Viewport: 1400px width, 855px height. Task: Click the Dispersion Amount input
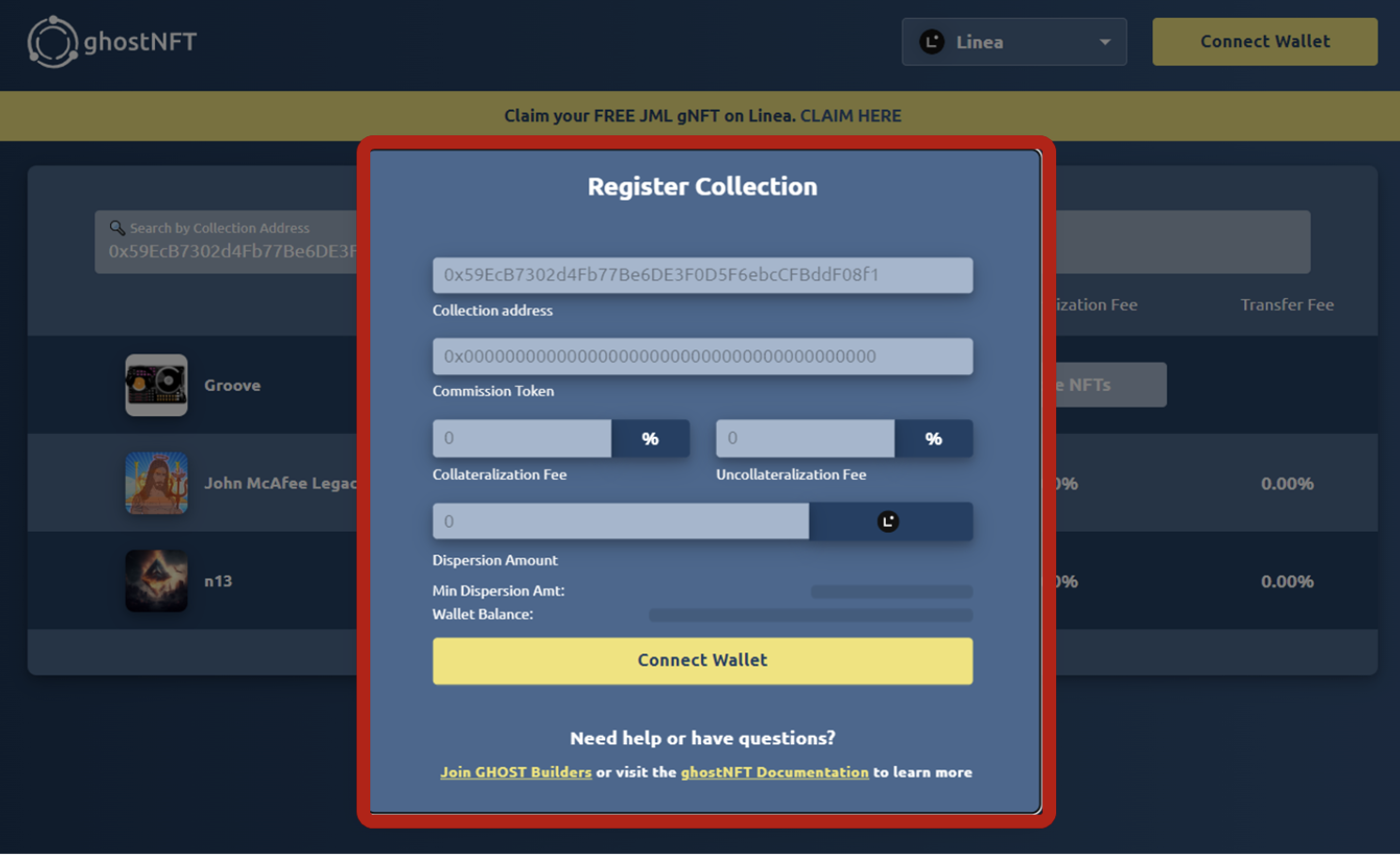click(x=620, y=521)
